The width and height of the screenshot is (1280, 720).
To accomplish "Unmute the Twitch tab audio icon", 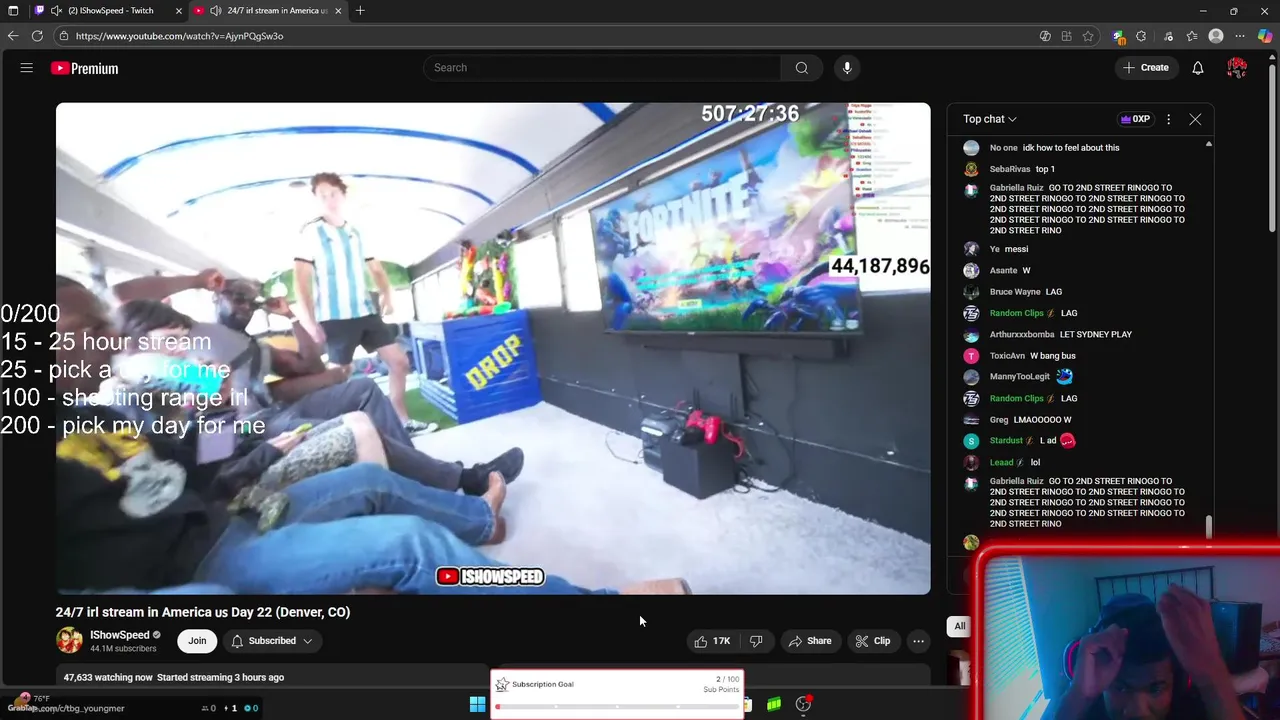I will pyautogui.click(x=56, y=10).
